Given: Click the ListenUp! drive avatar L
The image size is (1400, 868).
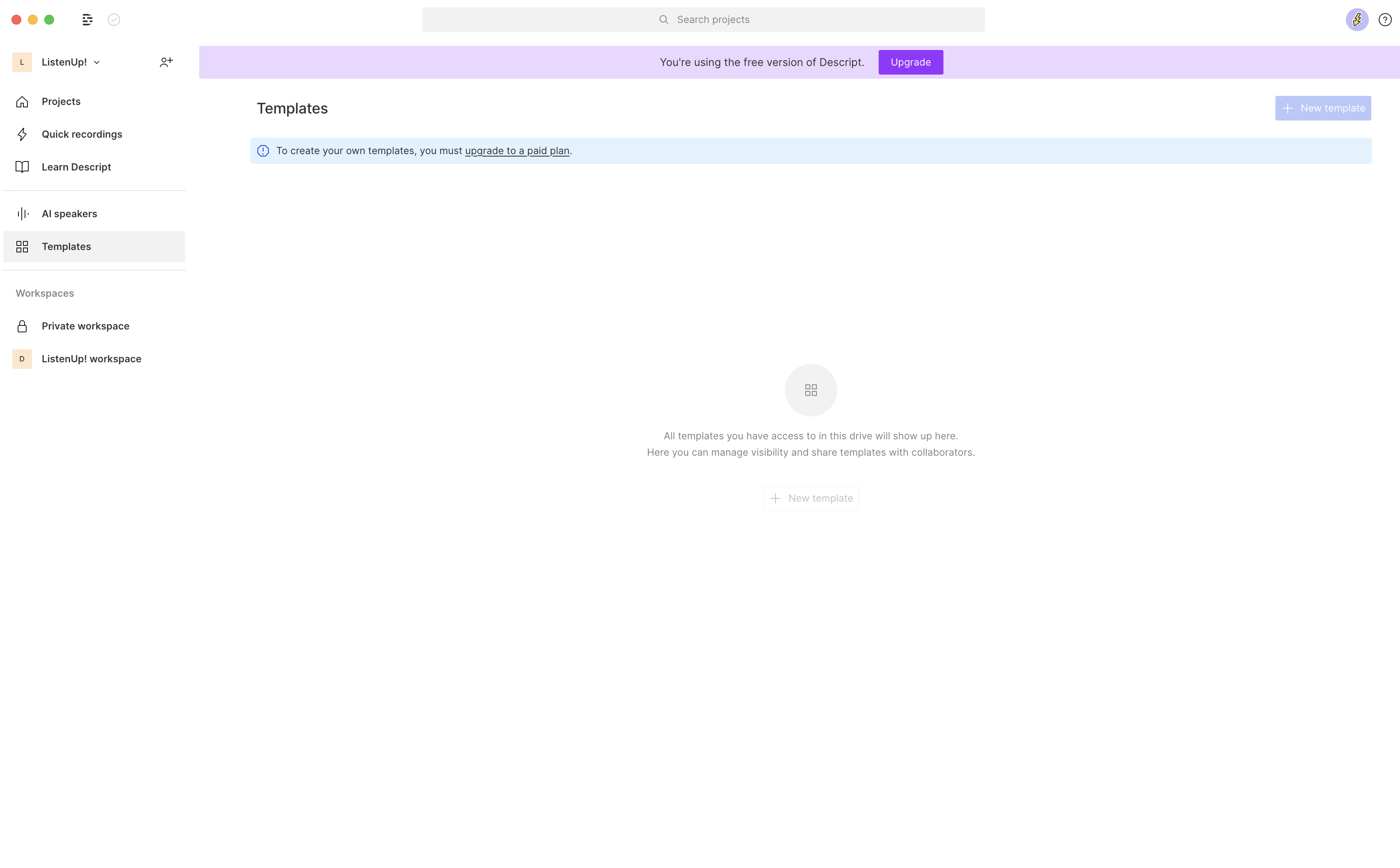Looking at the screenshot, I should point(22,62).
